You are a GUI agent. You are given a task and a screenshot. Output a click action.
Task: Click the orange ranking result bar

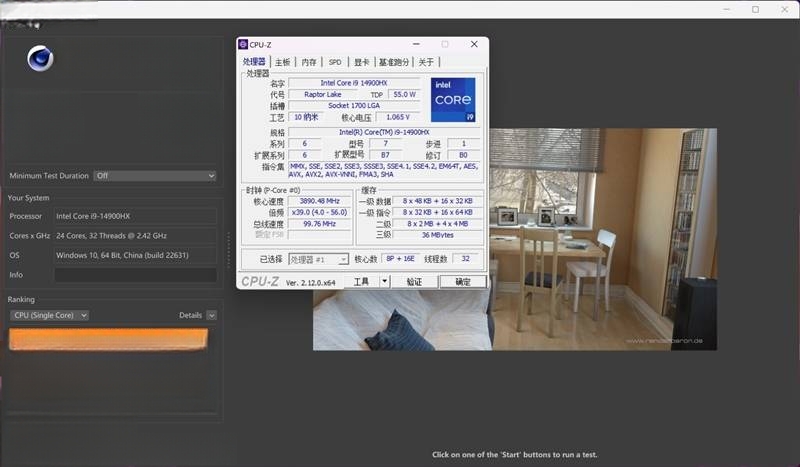click(x=108, y=339)
